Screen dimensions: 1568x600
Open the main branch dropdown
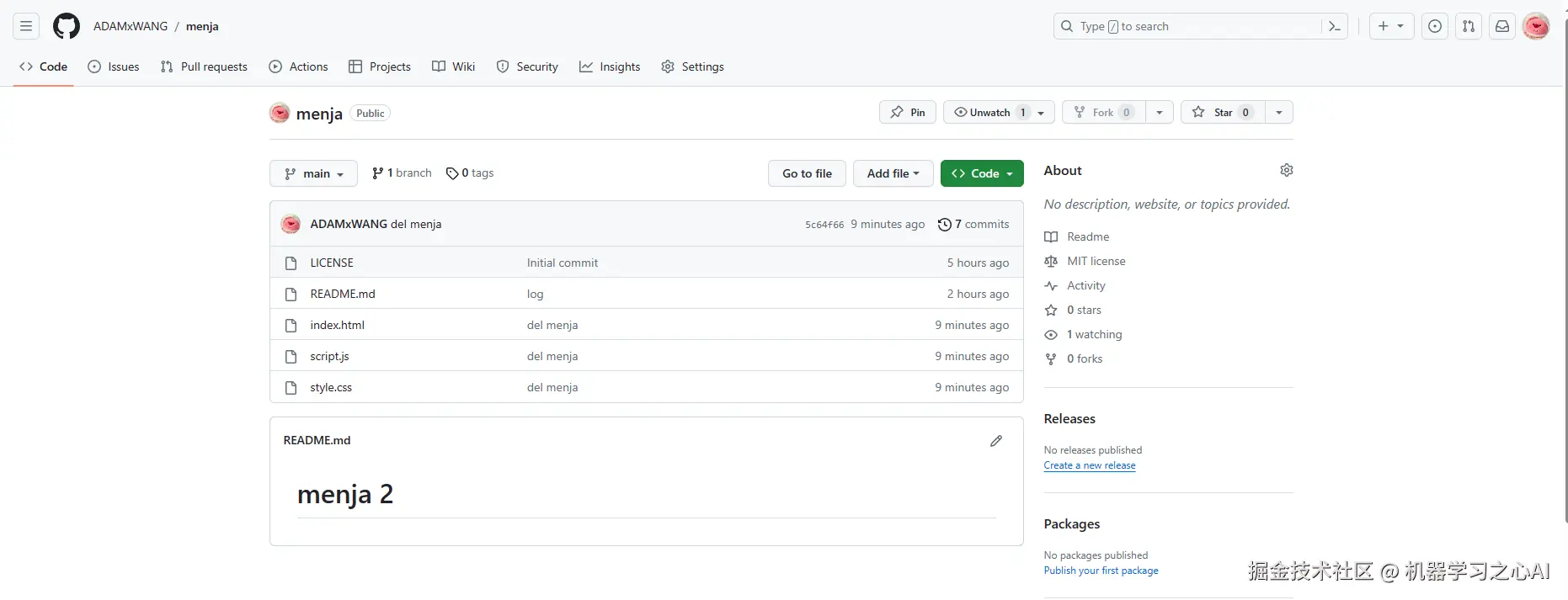point(313,173)
